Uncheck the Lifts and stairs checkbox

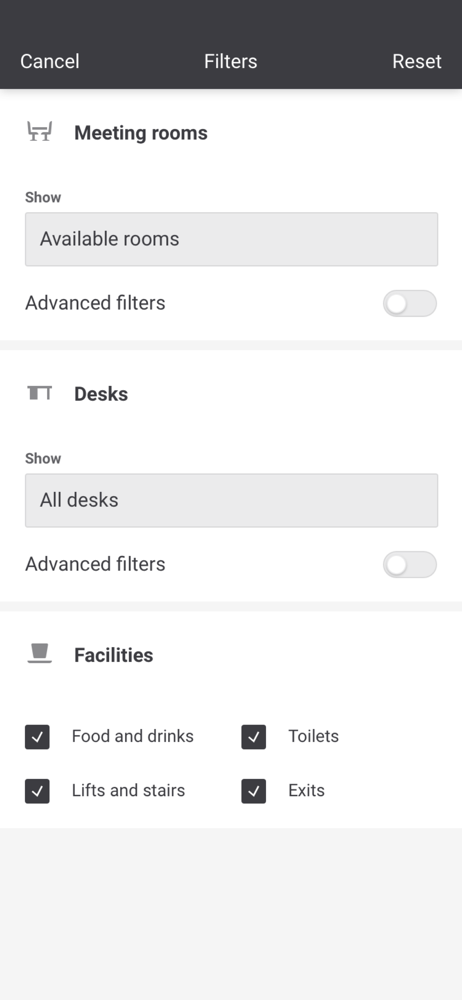tap(37, 791)
